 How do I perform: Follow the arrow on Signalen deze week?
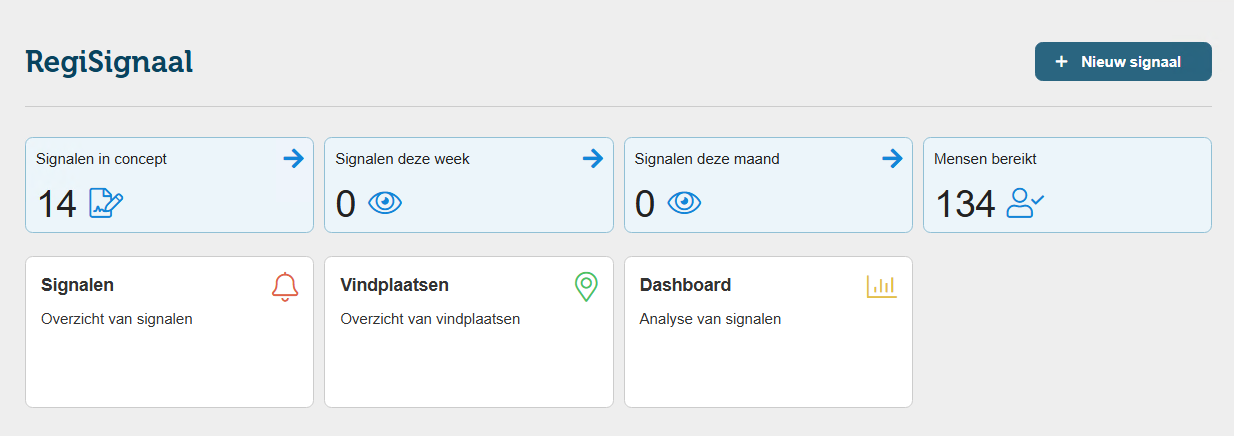593,158
